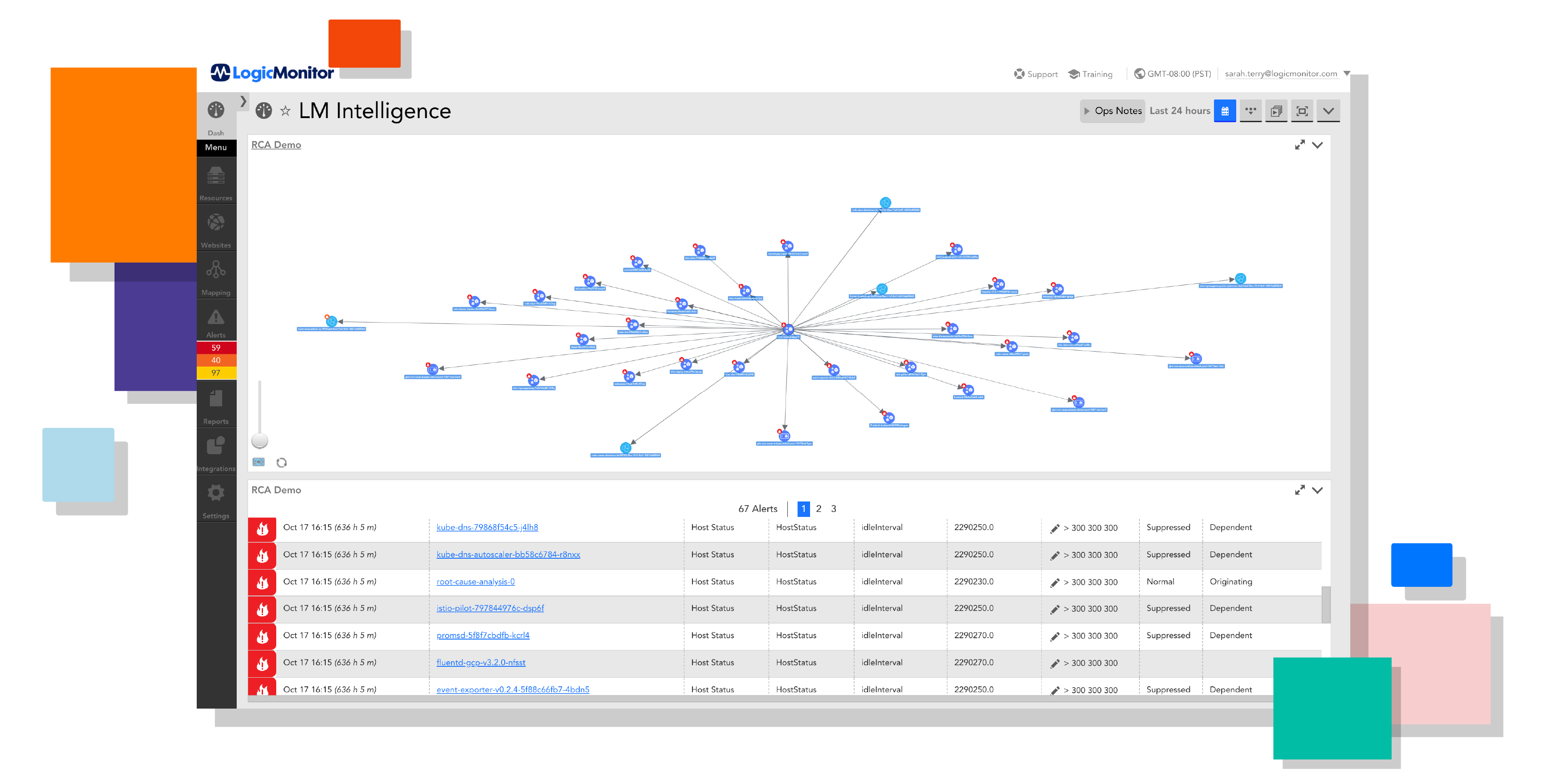Edit threshold pencil in root-cause-analysis-0 row
This screenshot has height=784, width=1547.
click(1055, 582)
